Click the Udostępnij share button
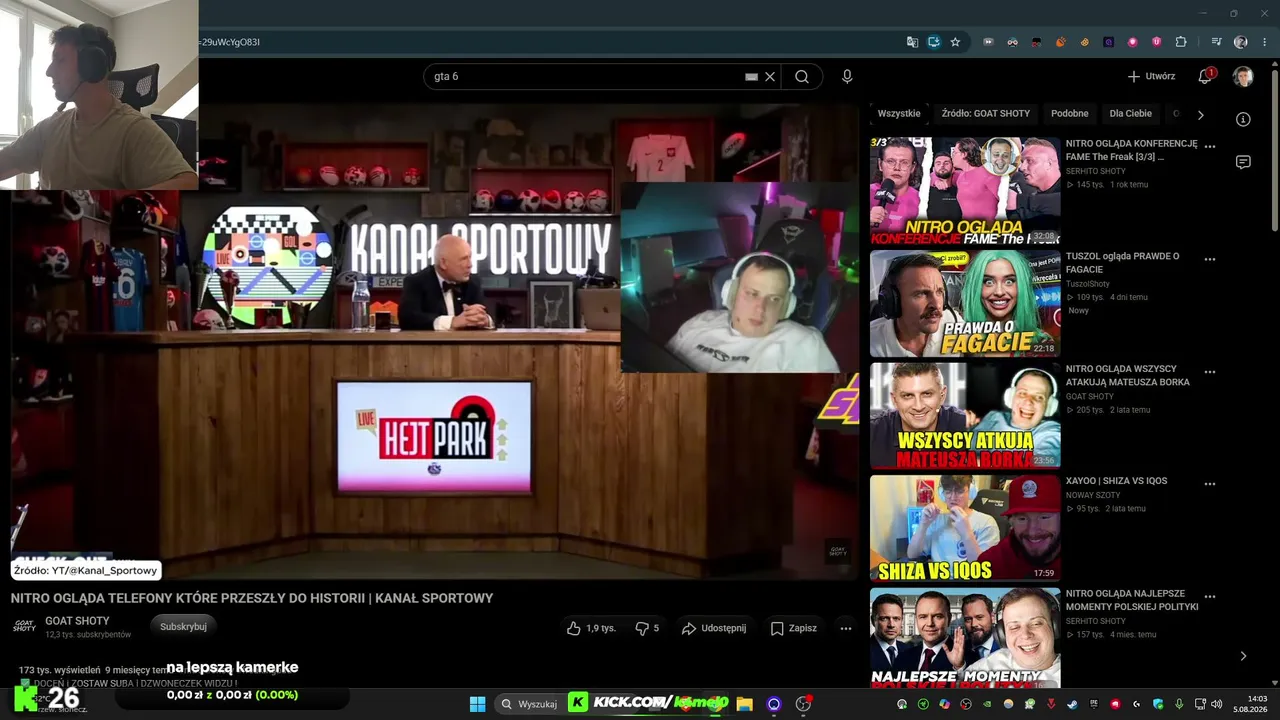Image resolution: width=1280 pixels, height=720 pixels. [x=714, y=628]
